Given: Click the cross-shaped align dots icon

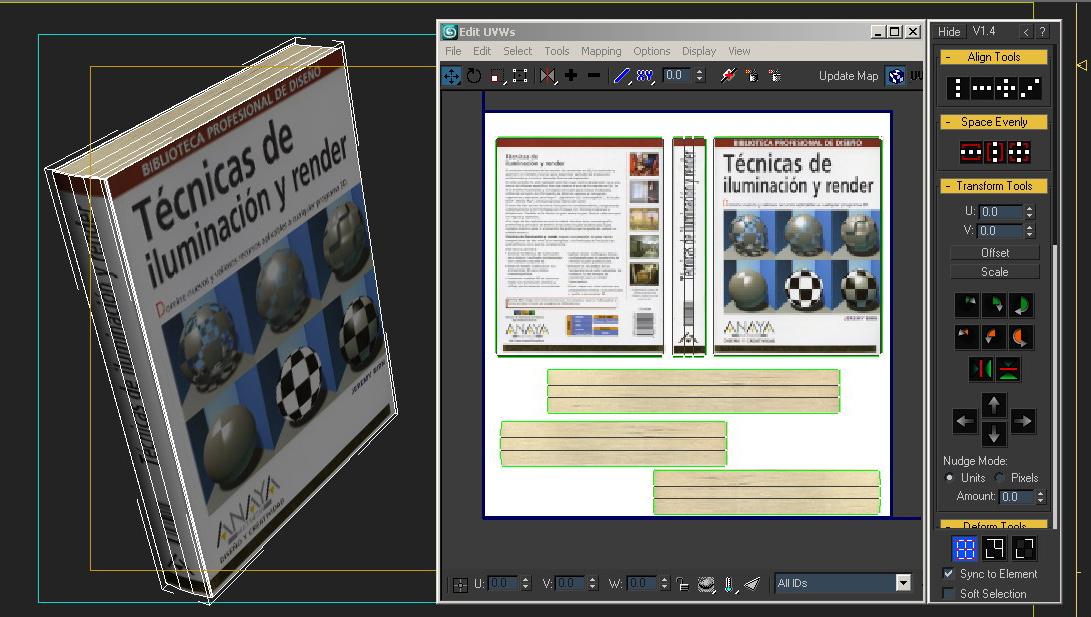Looking at the screenshot, I should [x=1005, y=88].
